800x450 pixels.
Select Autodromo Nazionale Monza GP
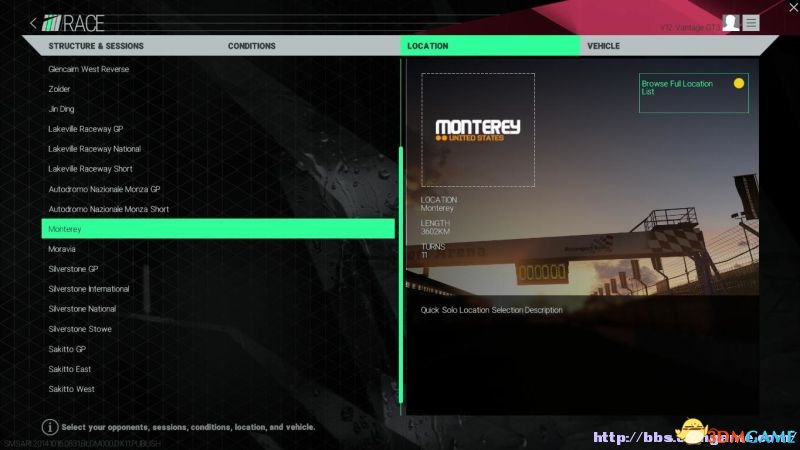click(104, 189)
